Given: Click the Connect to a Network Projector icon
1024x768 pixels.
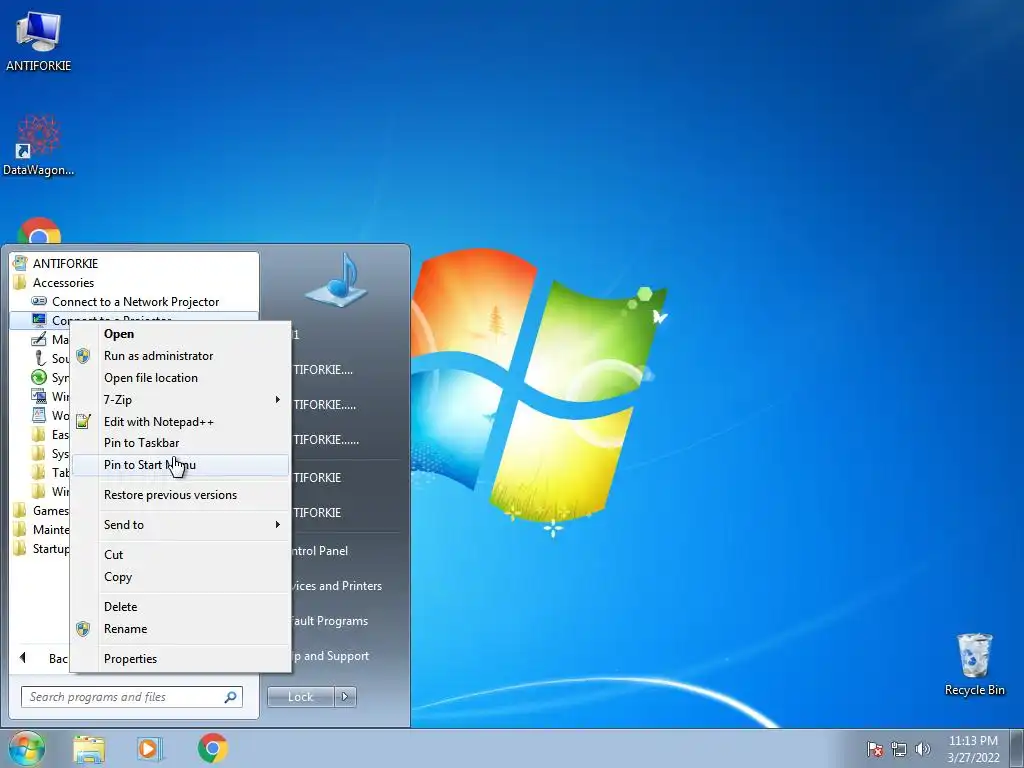Looking at the screenshot, I should [39, 301].
